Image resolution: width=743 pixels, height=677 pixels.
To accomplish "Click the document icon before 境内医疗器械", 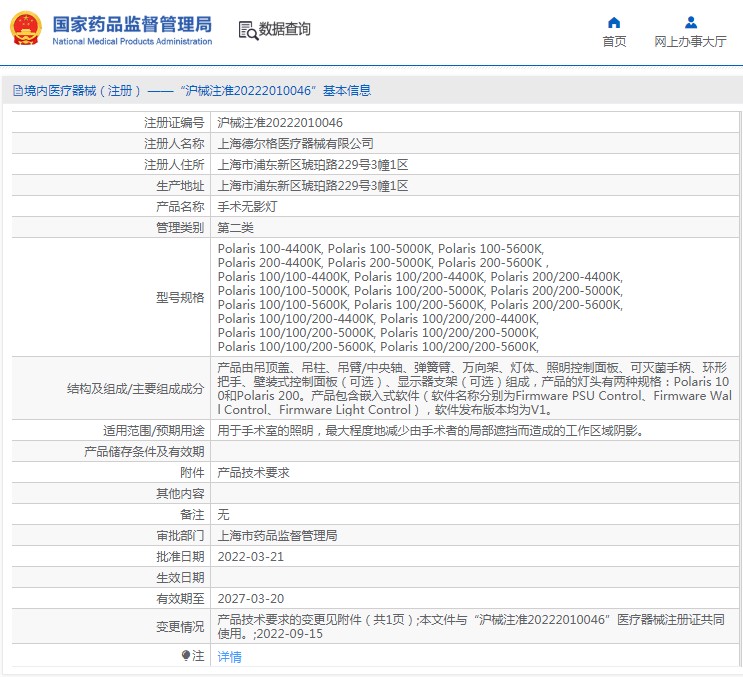I will (x=18, y=90).
